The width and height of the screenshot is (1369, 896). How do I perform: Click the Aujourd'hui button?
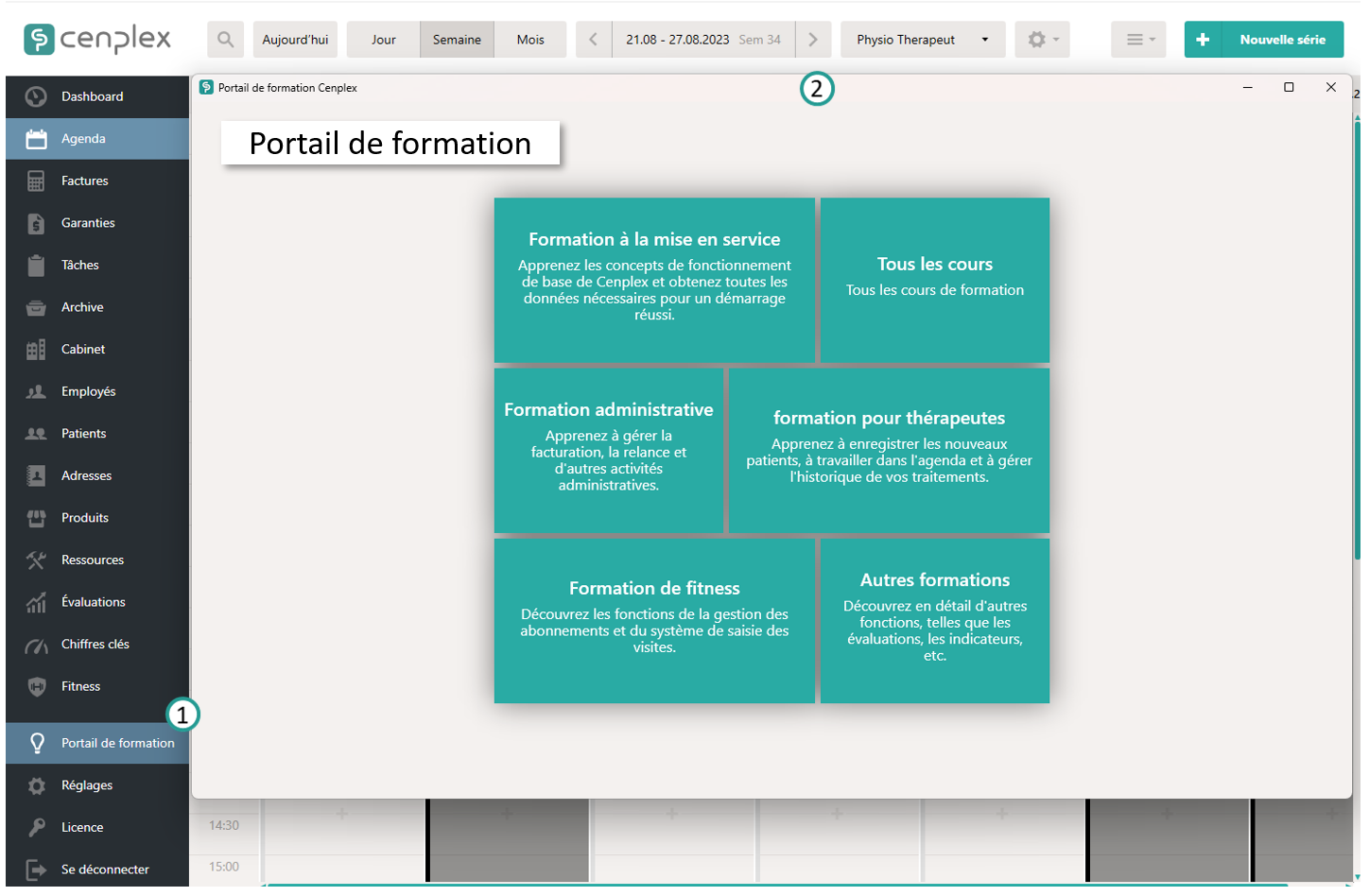click(x=296, y=40)
